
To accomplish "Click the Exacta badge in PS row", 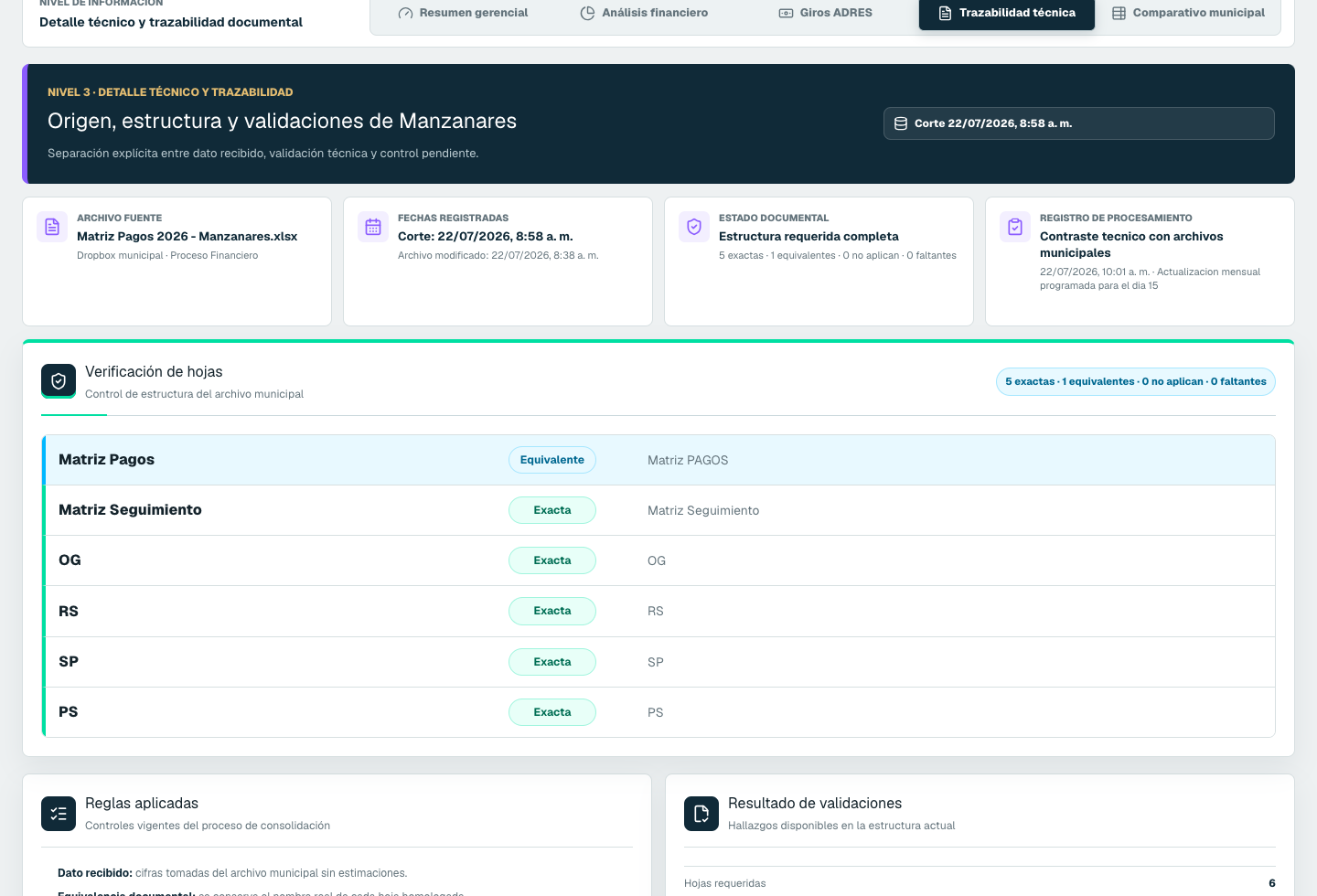I will coord(552,712).
